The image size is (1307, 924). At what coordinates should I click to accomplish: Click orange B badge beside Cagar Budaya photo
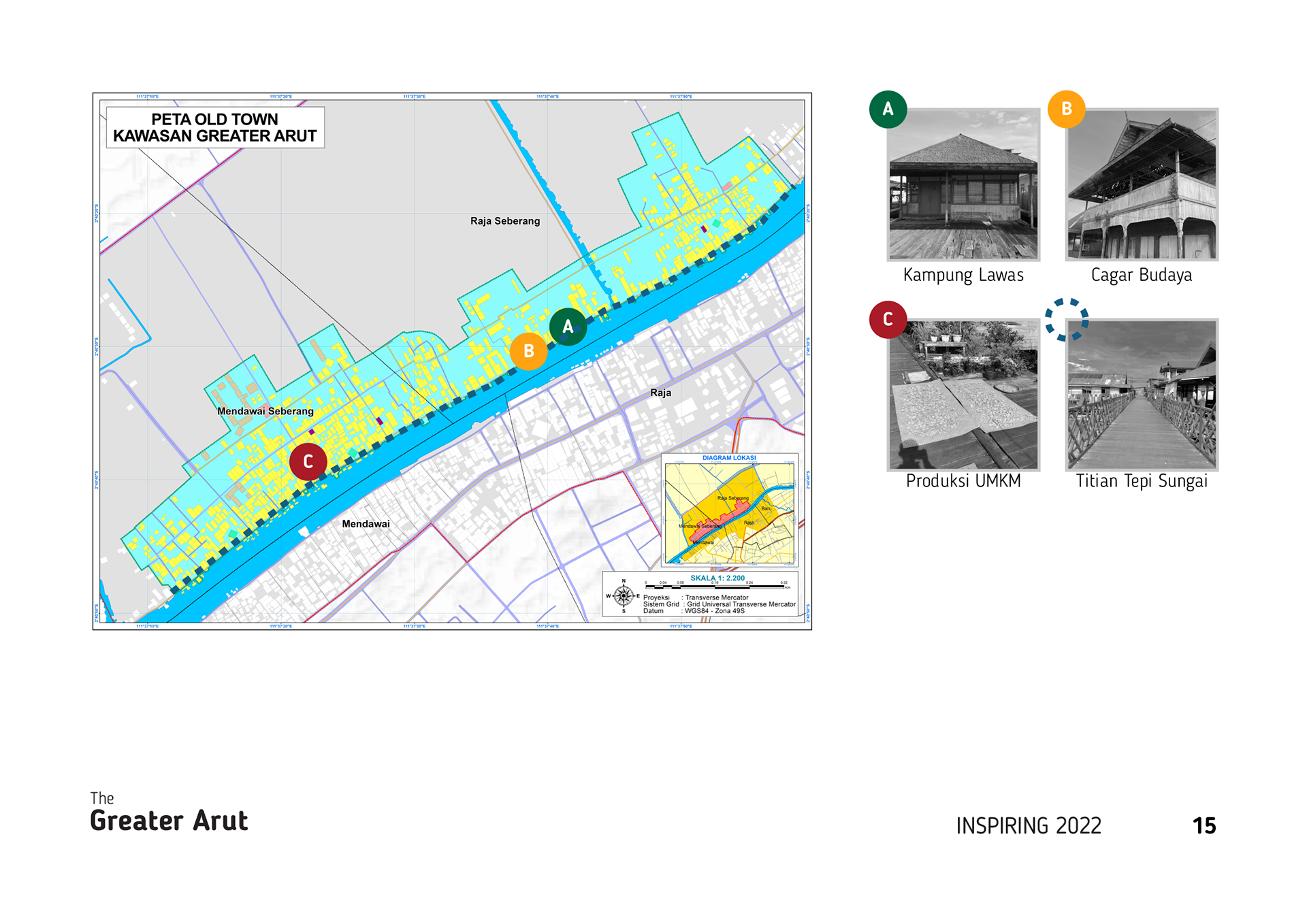[x=1066, y=110]
